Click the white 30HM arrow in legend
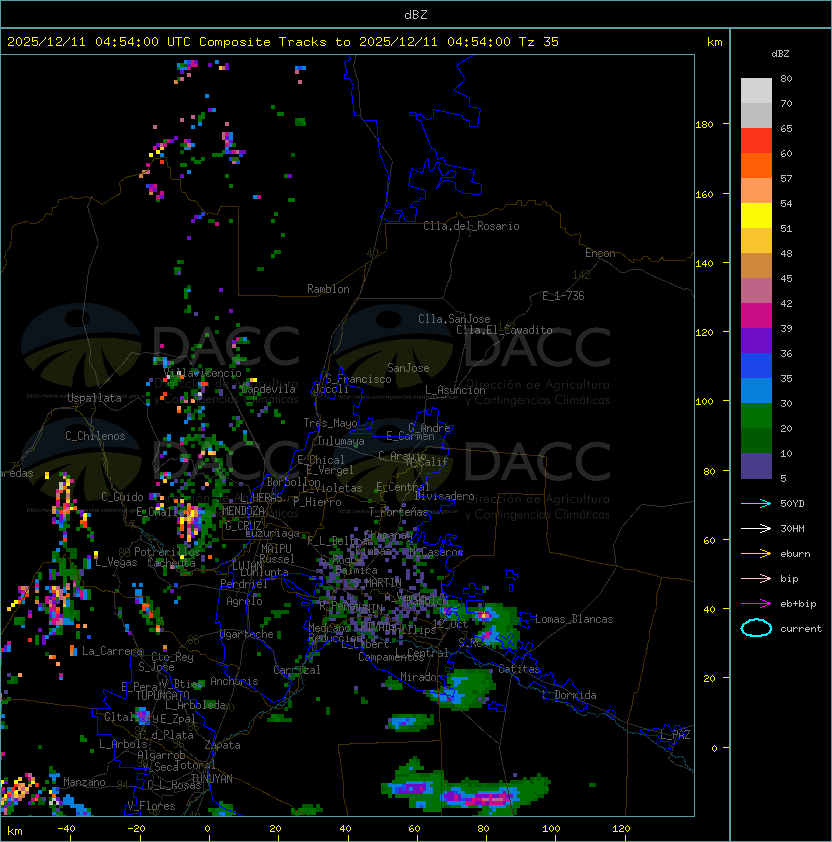The image size is (832, 842). click(x=756, y=528)
